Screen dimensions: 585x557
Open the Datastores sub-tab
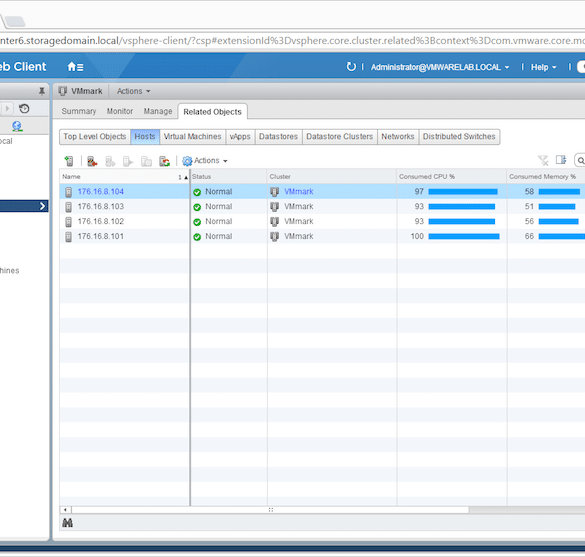point(278,137)
